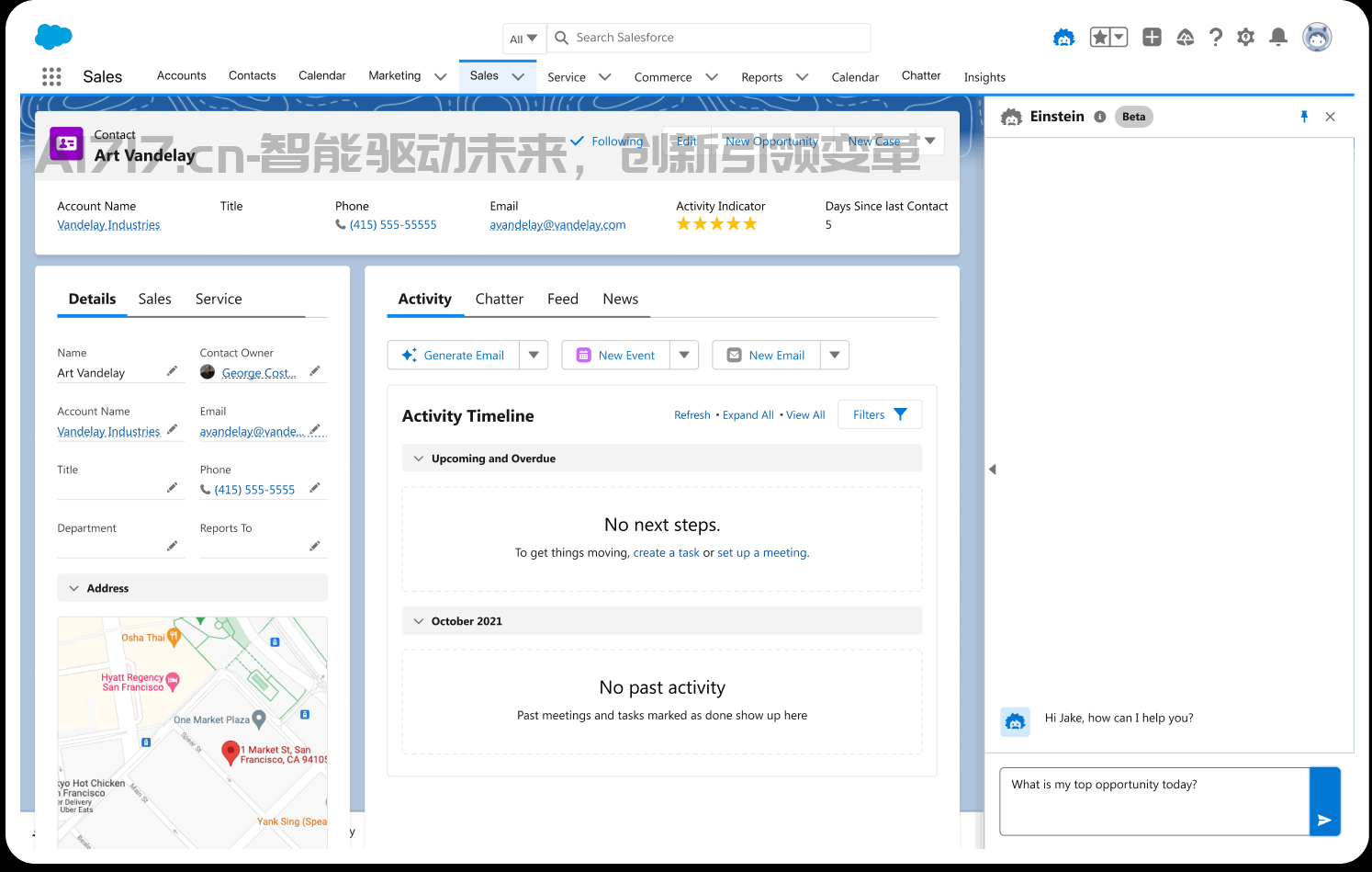Viewport: 1372px width, 872px height.
Task: Switch to the Chatter tab in activity panel
Action: pos(499,300)
